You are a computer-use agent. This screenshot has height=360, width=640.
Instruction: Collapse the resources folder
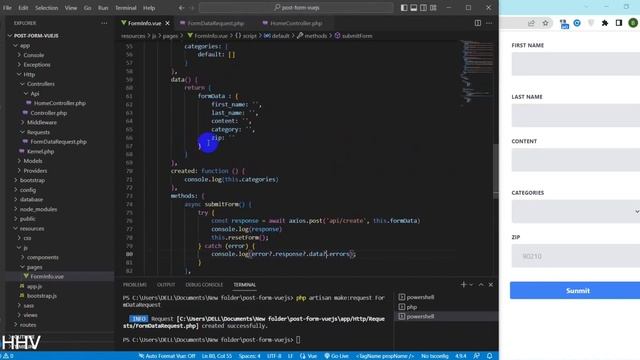pyautogui.click(x=32, y=229)
